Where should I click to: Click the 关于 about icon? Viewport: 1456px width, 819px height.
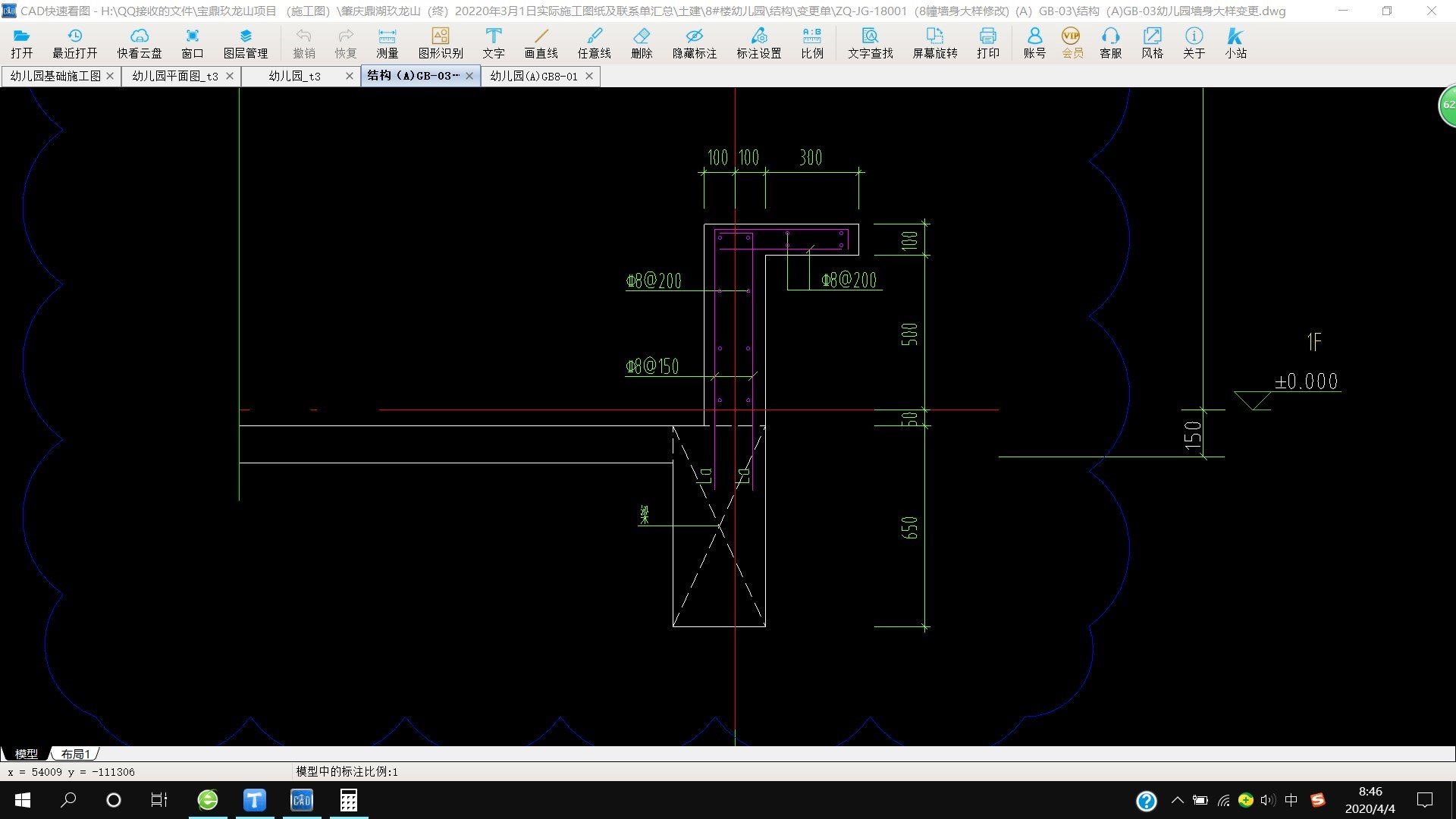click(1194, 43)
